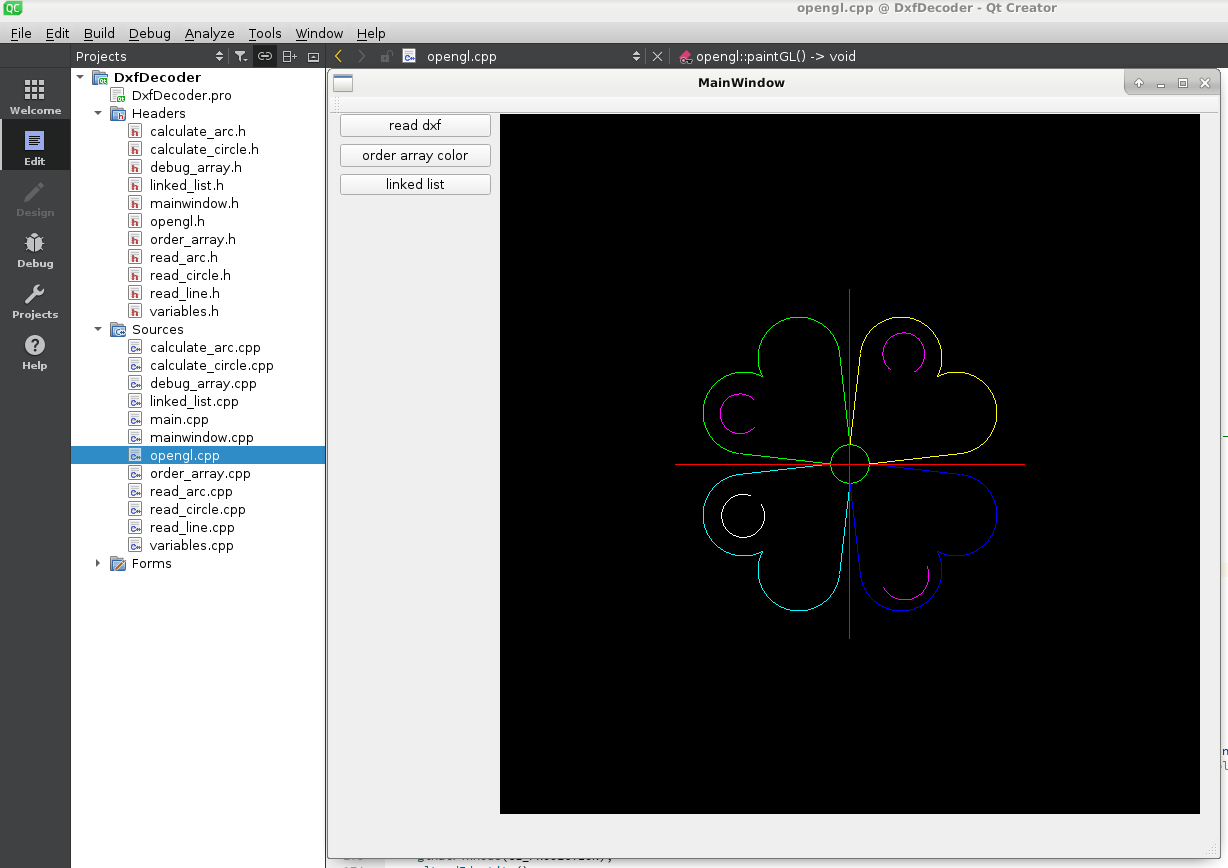
Task: Open the Tools menu
Action: (265, 33)
